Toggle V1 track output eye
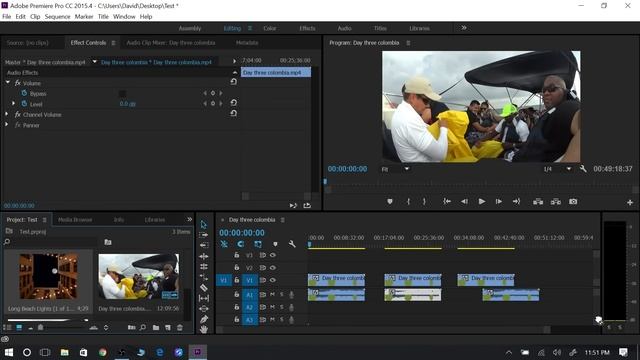This screenshot has height=360, width=640. pos(273,280)
